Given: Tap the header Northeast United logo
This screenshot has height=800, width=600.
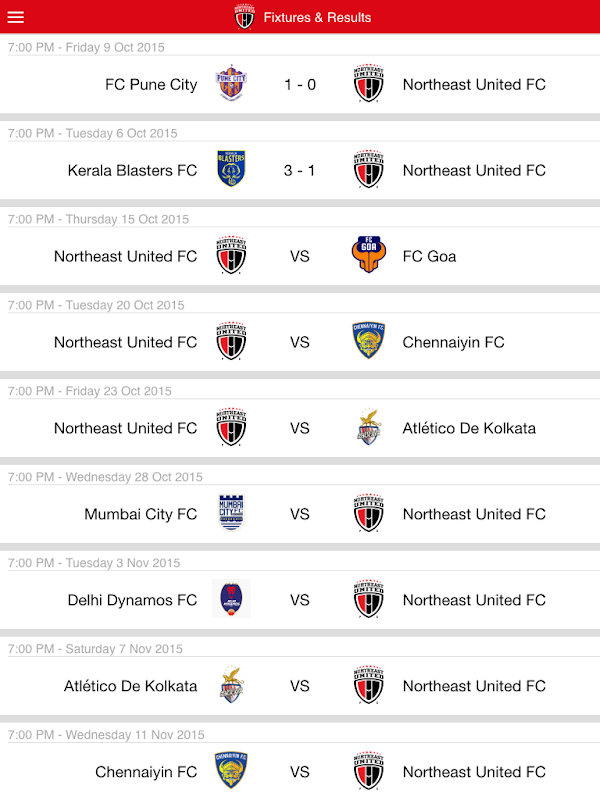Looking at the screenshot, I should pyautogui.click(x=244, y=17).
